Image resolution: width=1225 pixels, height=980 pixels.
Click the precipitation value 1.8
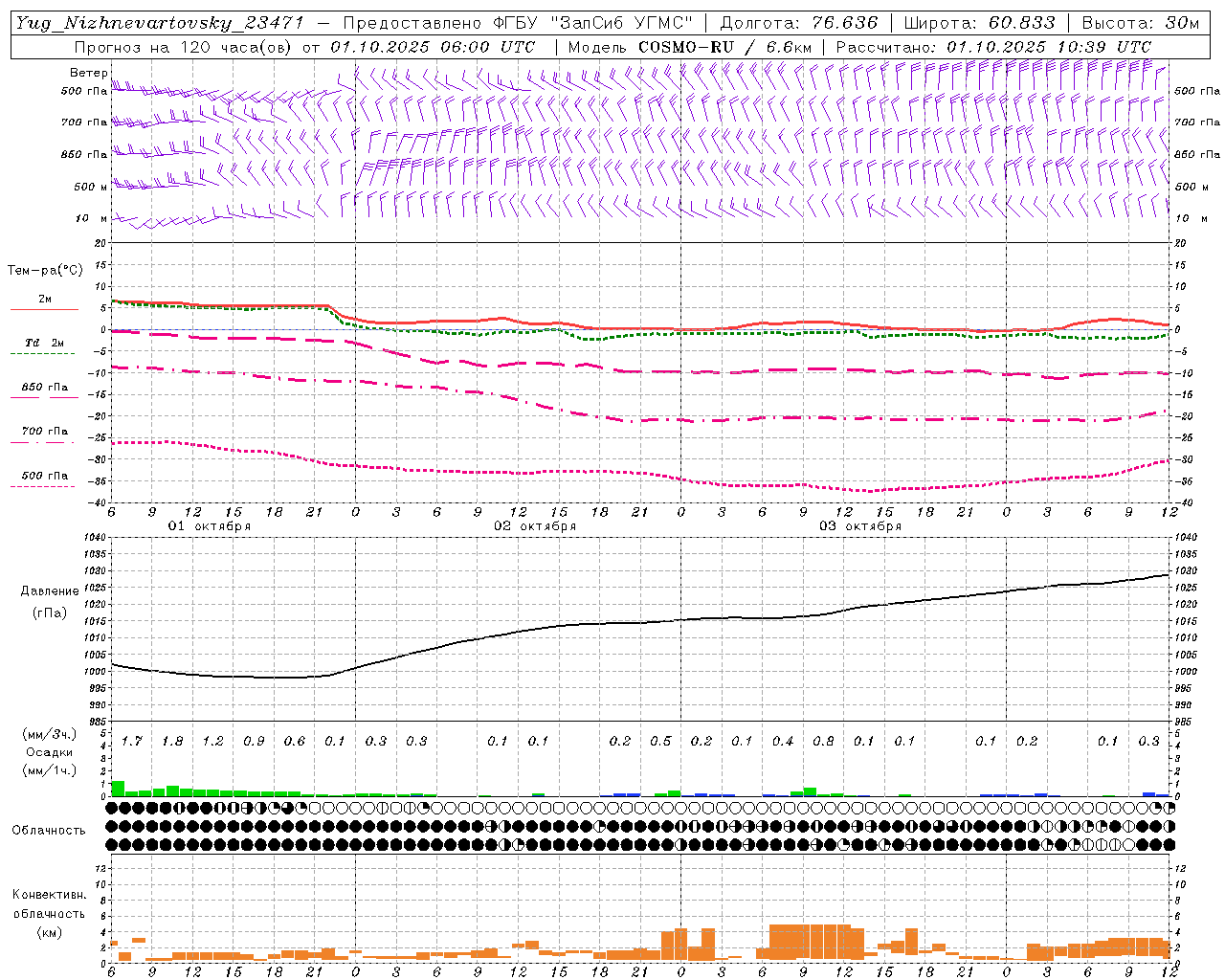click(172, 742)
